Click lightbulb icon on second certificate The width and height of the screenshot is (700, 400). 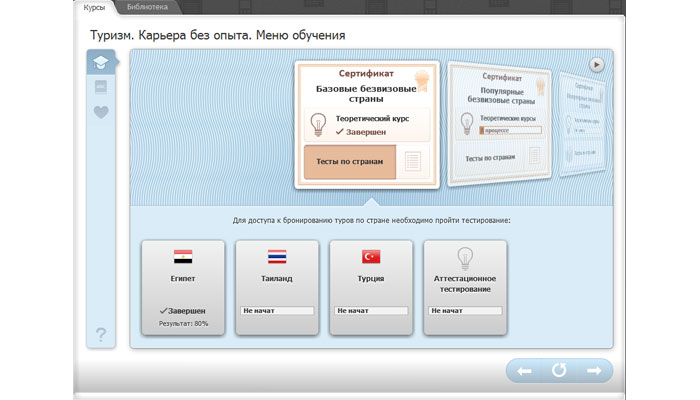(x=467, y=123)
